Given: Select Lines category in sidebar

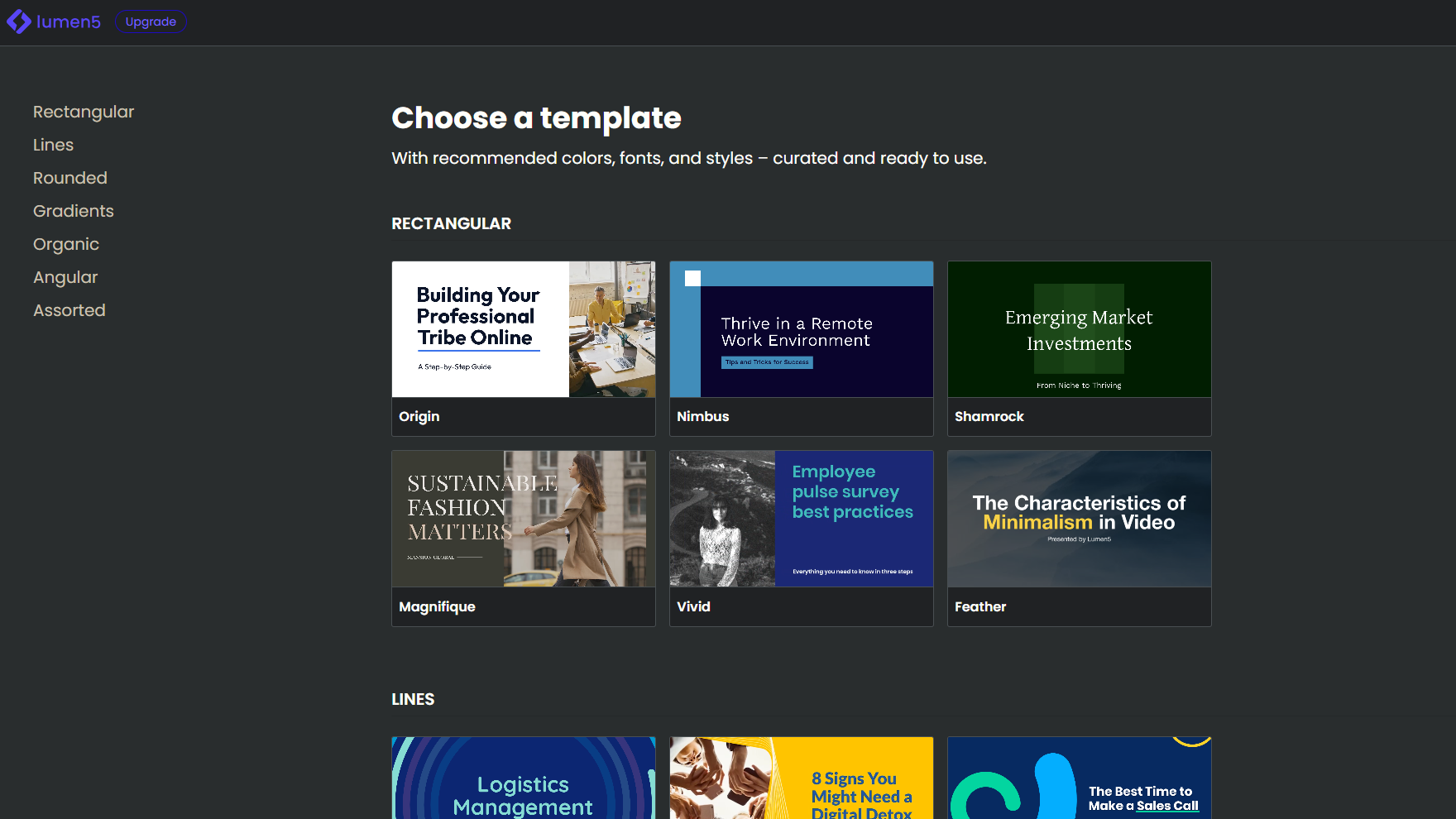Looking at the screenshot, I should coord(53,145).
